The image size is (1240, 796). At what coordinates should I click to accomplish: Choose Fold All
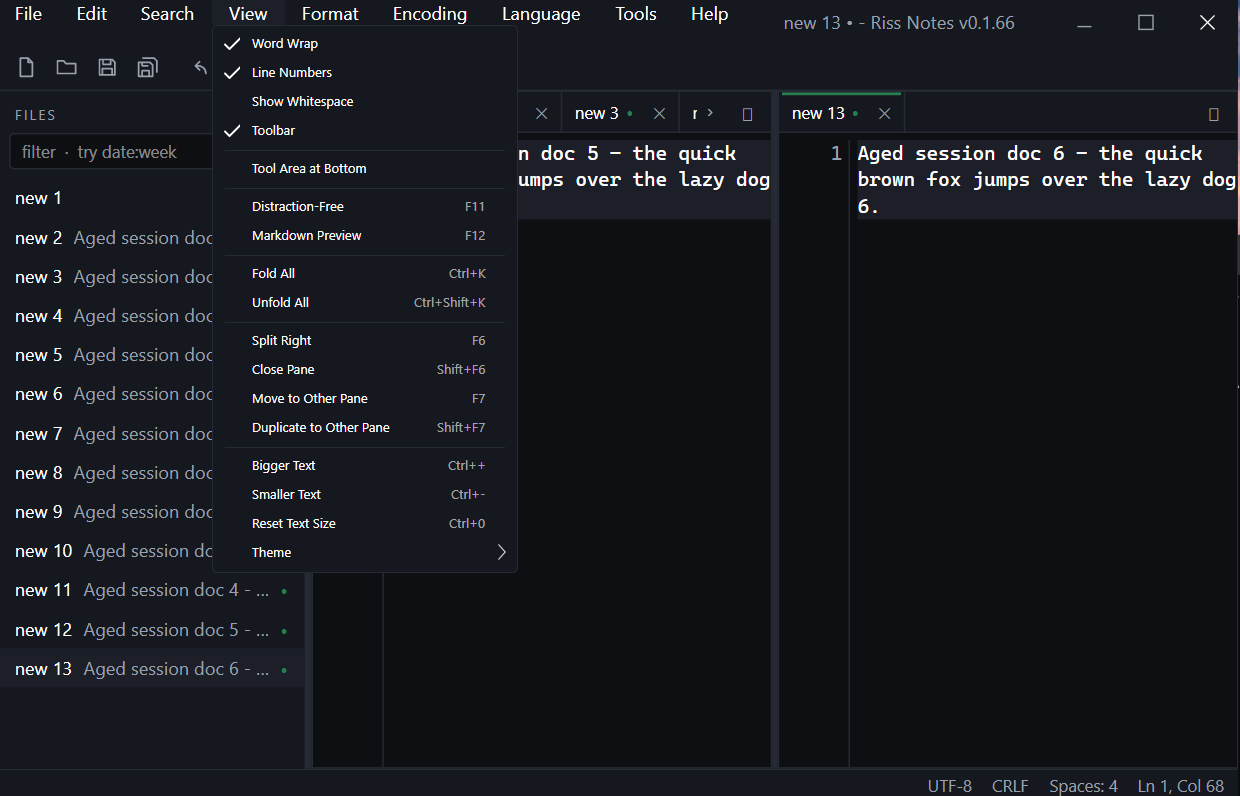(365, 274)
